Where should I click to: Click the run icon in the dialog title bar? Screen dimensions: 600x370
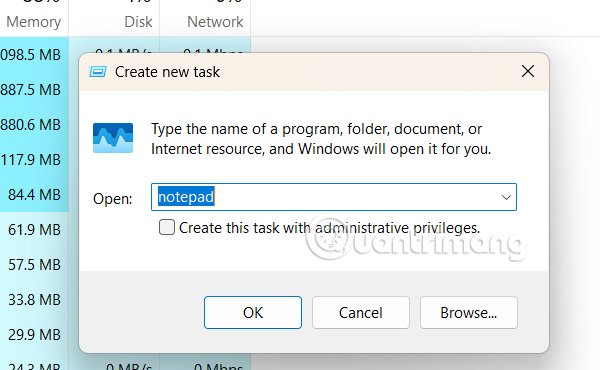[98, 72]
